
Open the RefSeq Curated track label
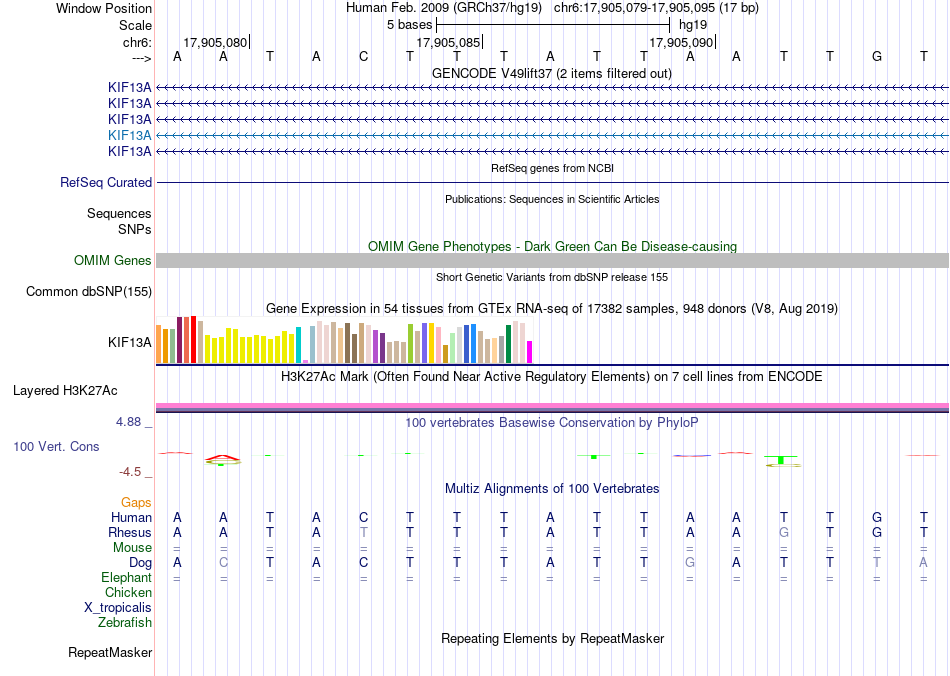coord(106,182)
